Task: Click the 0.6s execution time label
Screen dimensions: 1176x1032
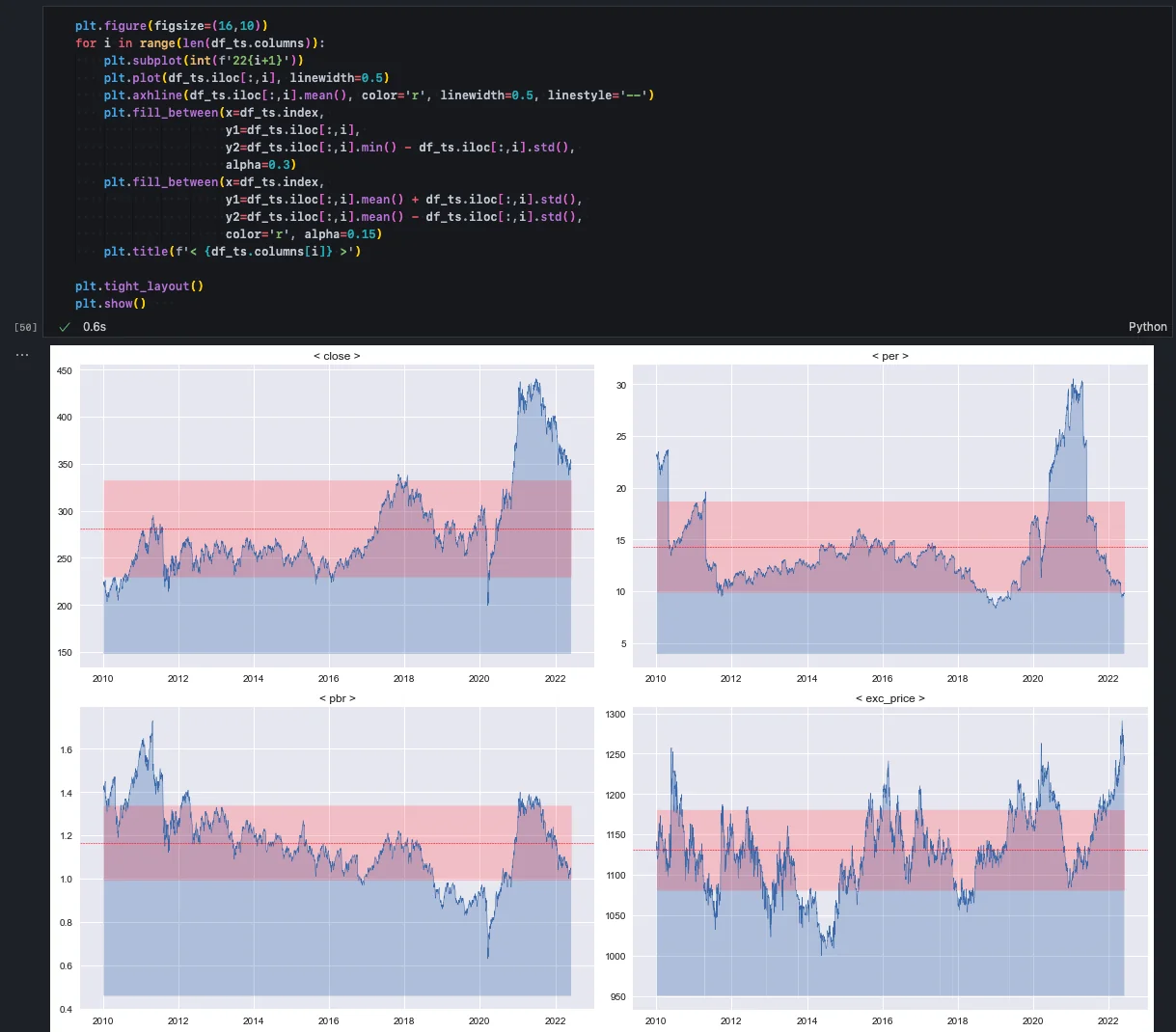Action: point(95,327)
